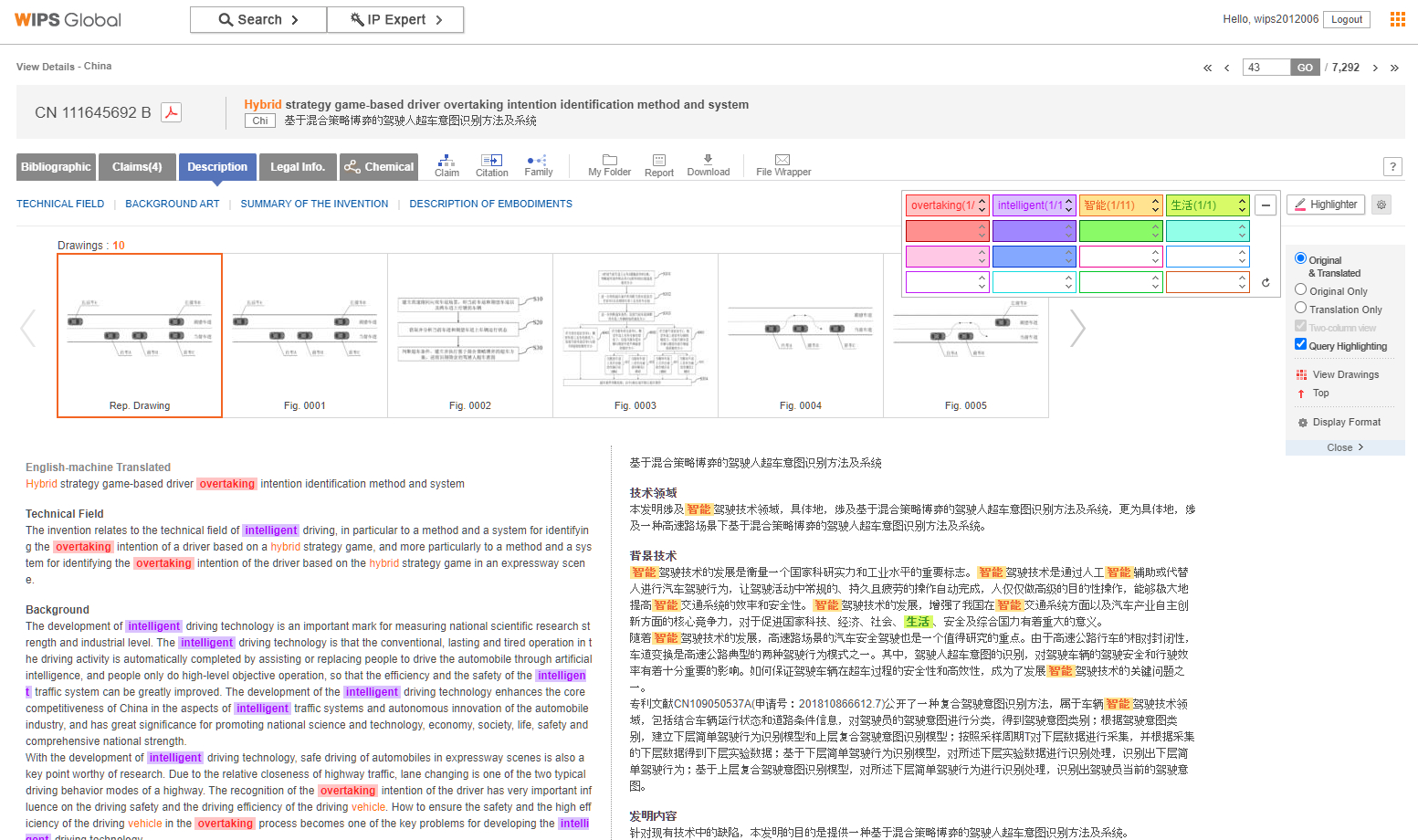Viewport: 1418px width, 840px height.
Task: Go to the previous record arrow
Action: (1226, 68)
